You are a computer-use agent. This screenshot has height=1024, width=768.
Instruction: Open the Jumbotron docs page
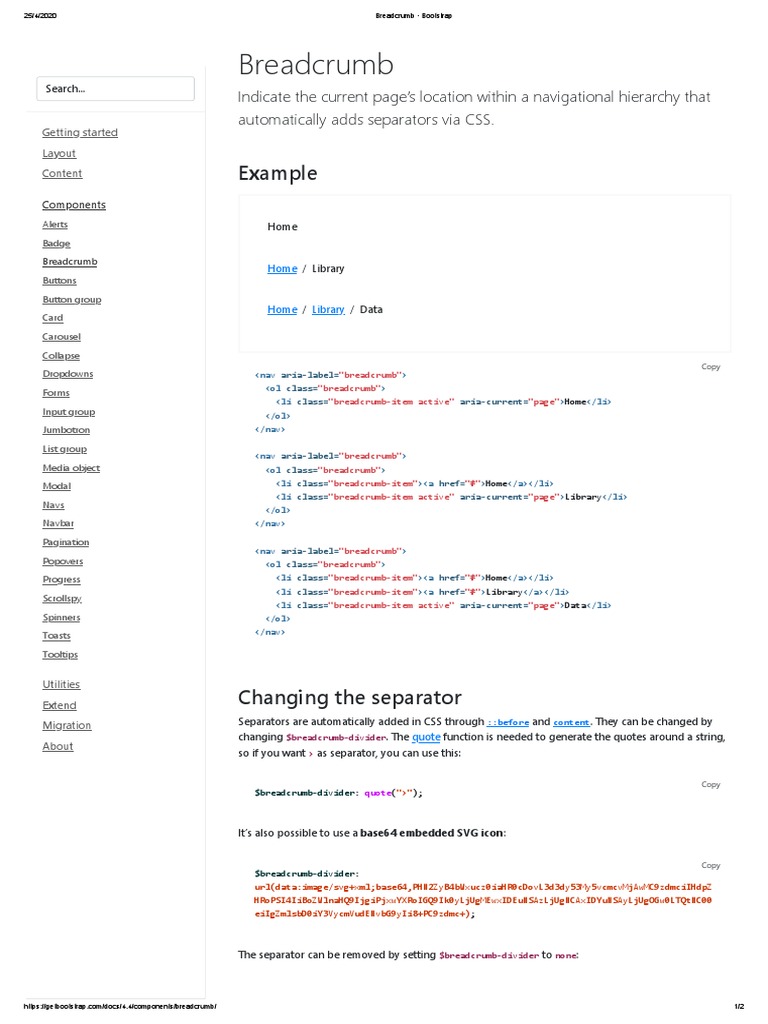pos(66,430)
